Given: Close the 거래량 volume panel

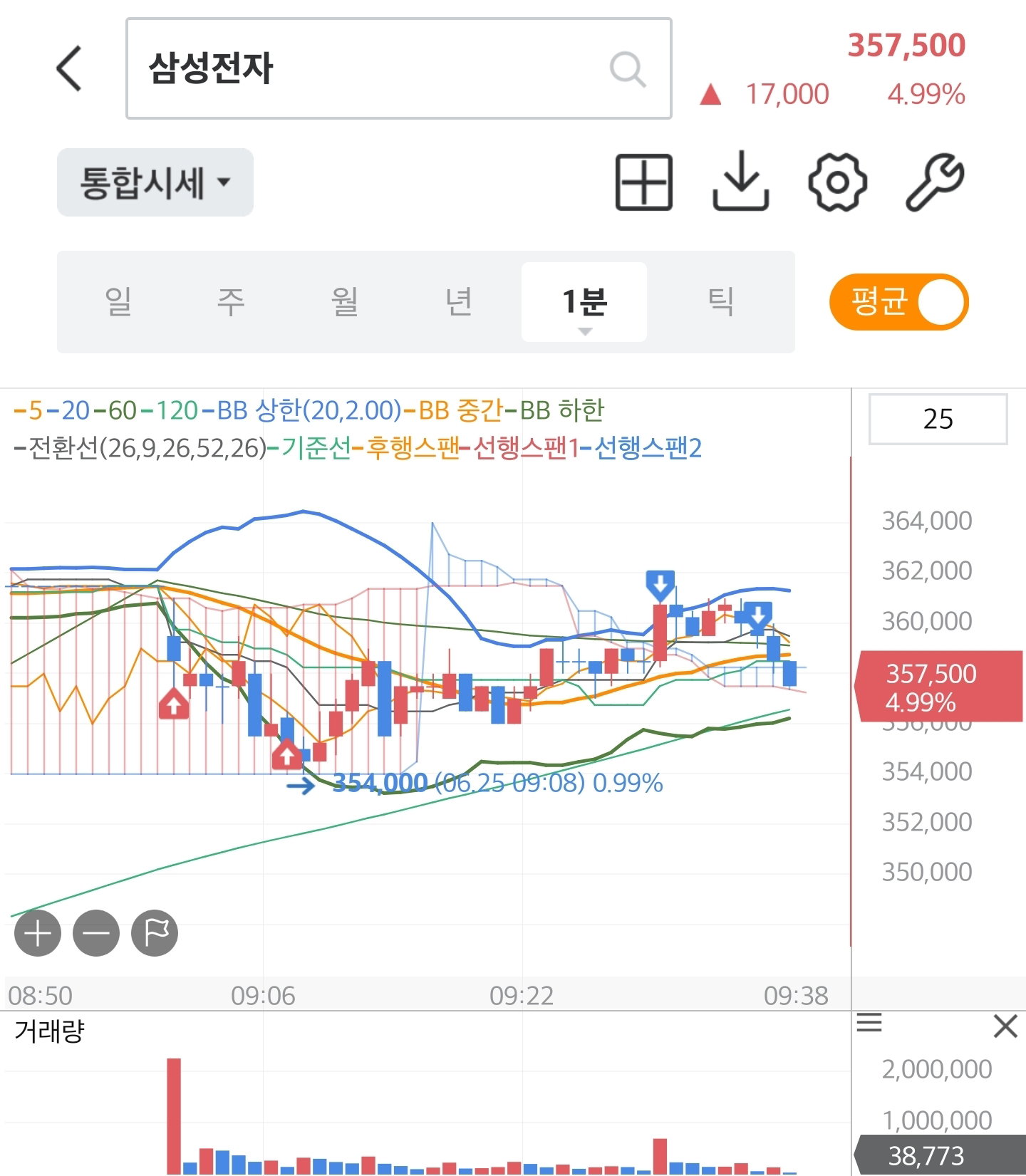Looking at the screenshot, I should [x=1005, y=1026].
